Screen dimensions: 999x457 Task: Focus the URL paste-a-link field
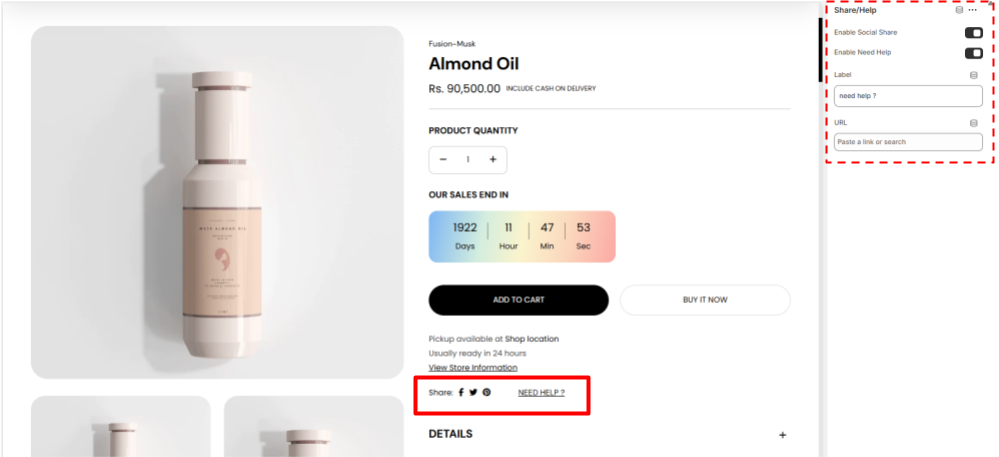(x=908, y=142)
